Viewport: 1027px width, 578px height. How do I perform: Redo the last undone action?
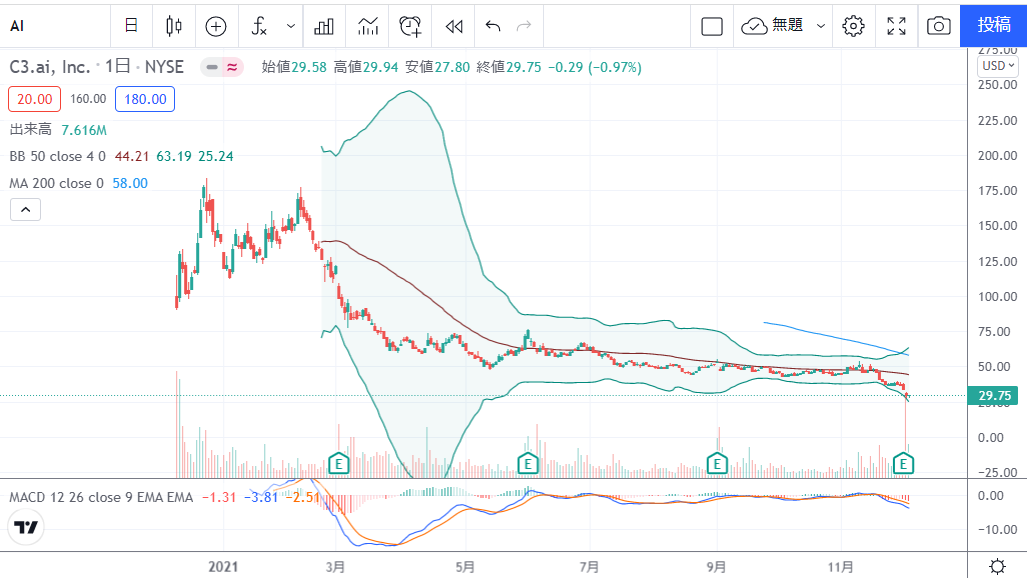point(524,26)
